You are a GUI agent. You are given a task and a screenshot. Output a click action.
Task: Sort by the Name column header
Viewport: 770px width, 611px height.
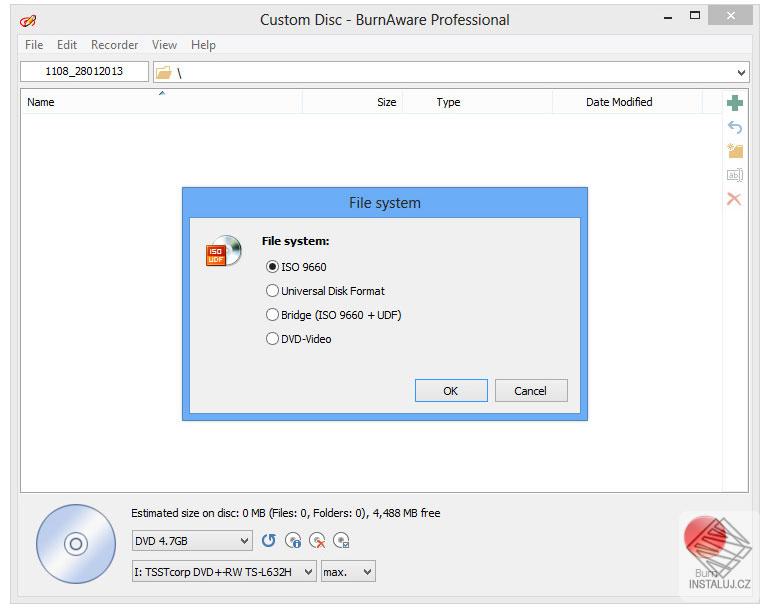[162, 102]
